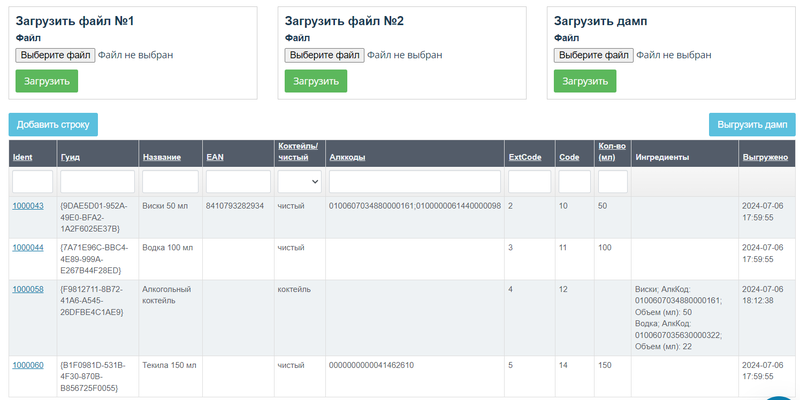Image resolution: width=800 pixels, height=400 pixels.
Task: Sort by Коктейль/чистый column header
Action: (x=298, y=152)
